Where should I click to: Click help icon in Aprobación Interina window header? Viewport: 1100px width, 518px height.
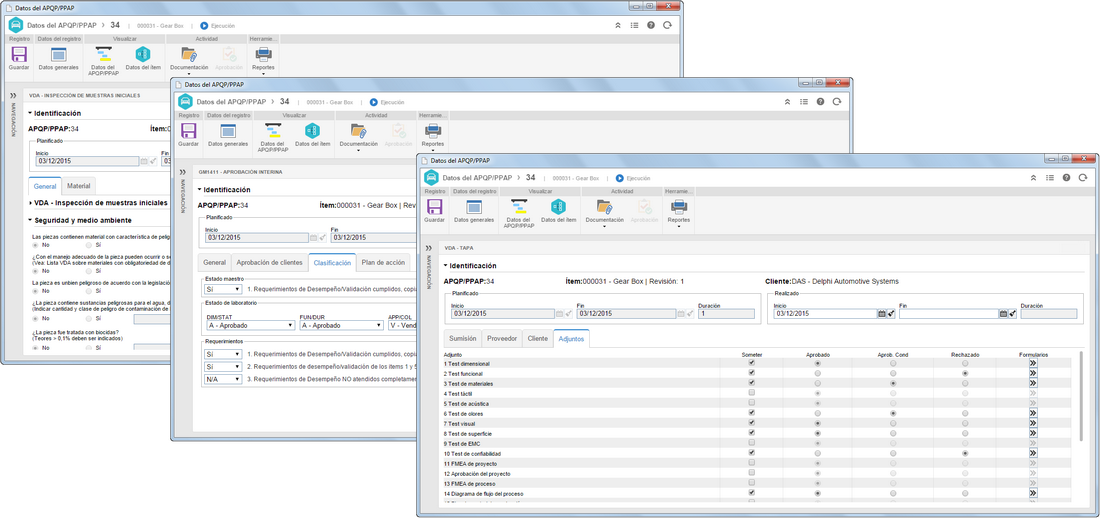pyautogui.click(x=820, y=102)
